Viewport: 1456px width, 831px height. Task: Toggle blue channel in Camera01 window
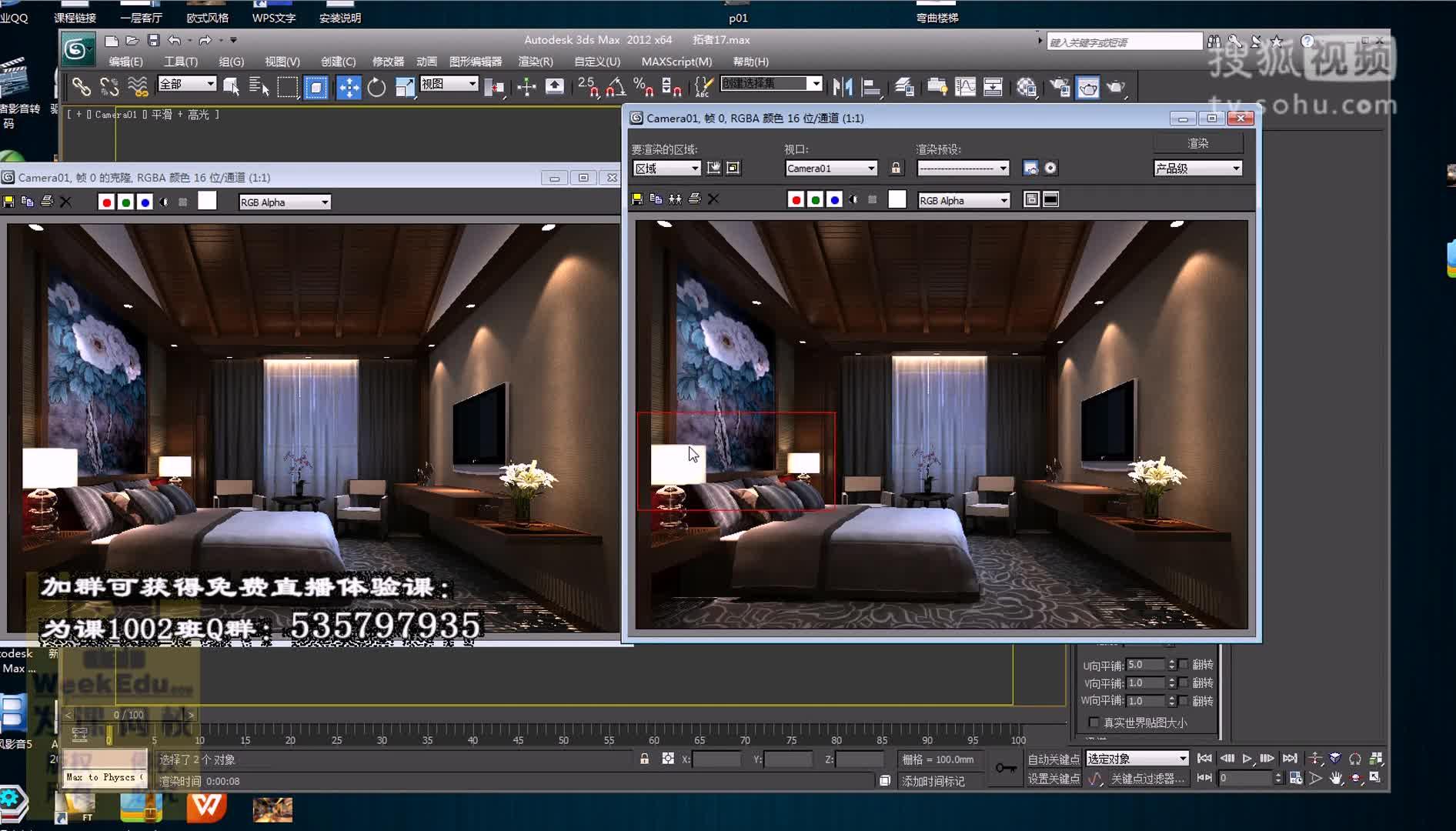click(835, 200)
